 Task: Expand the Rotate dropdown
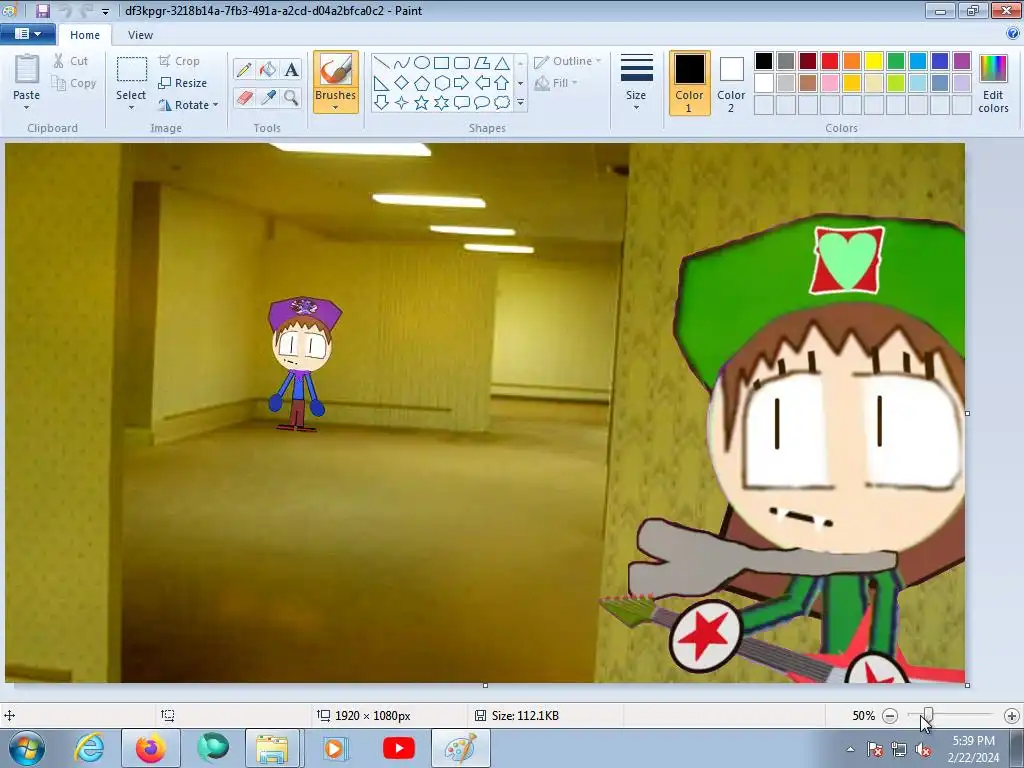tap(216, 105)
